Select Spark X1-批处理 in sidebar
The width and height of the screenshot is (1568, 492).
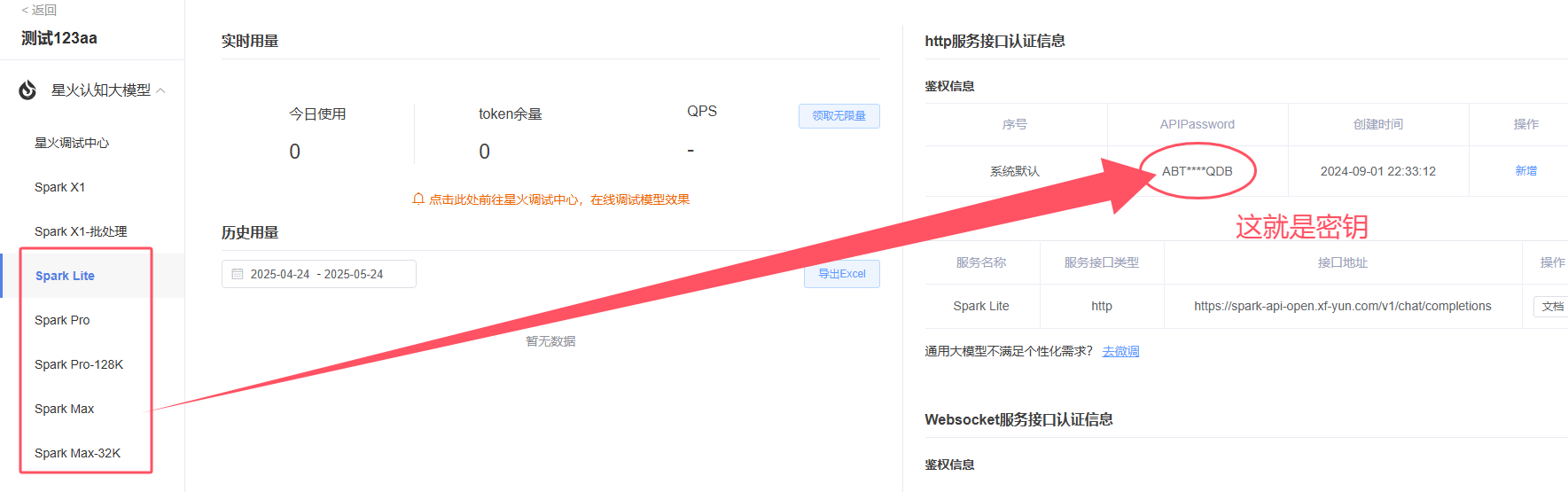click(81, 231)
